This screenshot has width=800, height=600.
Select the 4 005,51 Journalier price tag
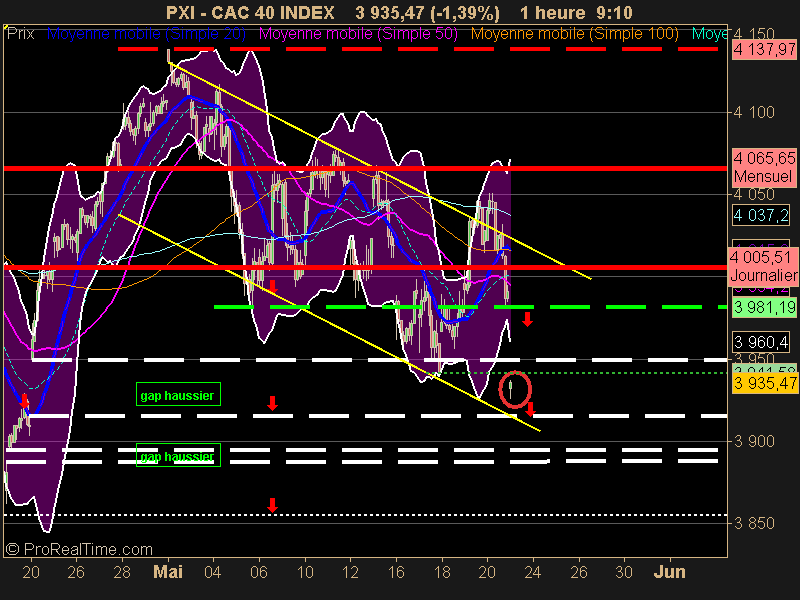coord(763,266)
